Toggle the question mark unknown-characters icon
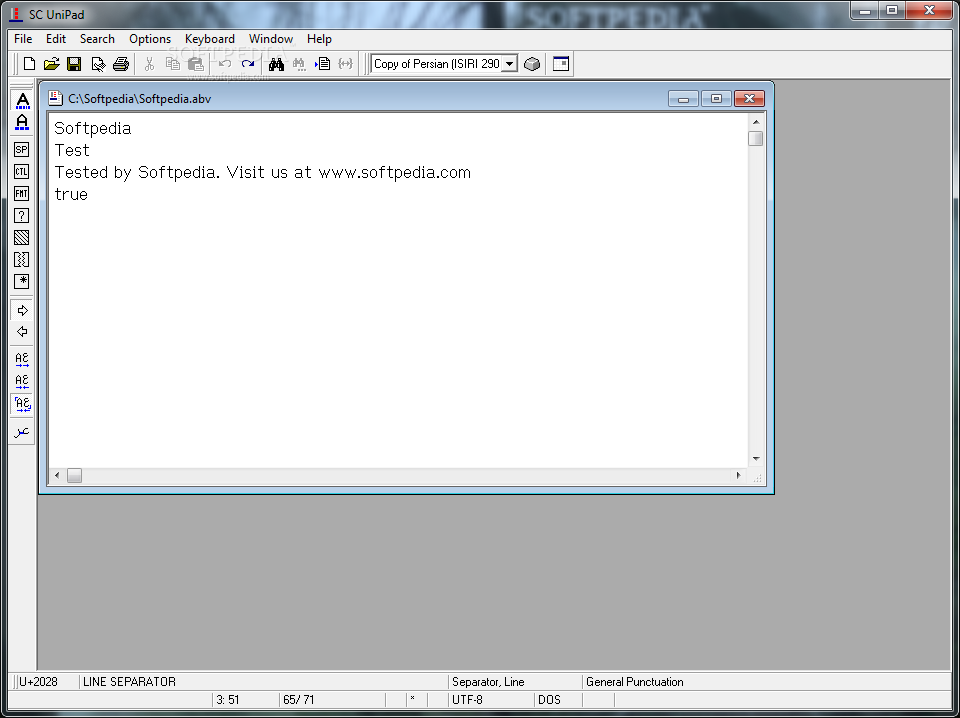Screen dimensions: 960x718 (21, 215)
